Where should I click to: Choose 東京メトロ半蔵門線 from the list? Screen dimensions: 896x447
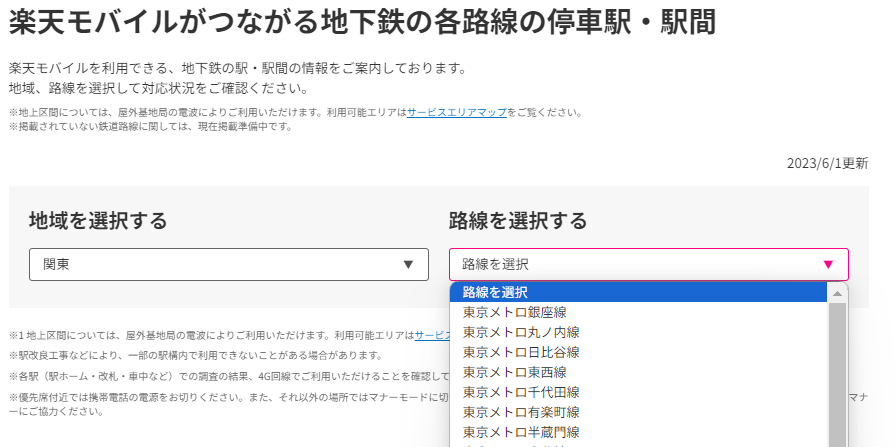pyautogui.click(x=638, y=432)
